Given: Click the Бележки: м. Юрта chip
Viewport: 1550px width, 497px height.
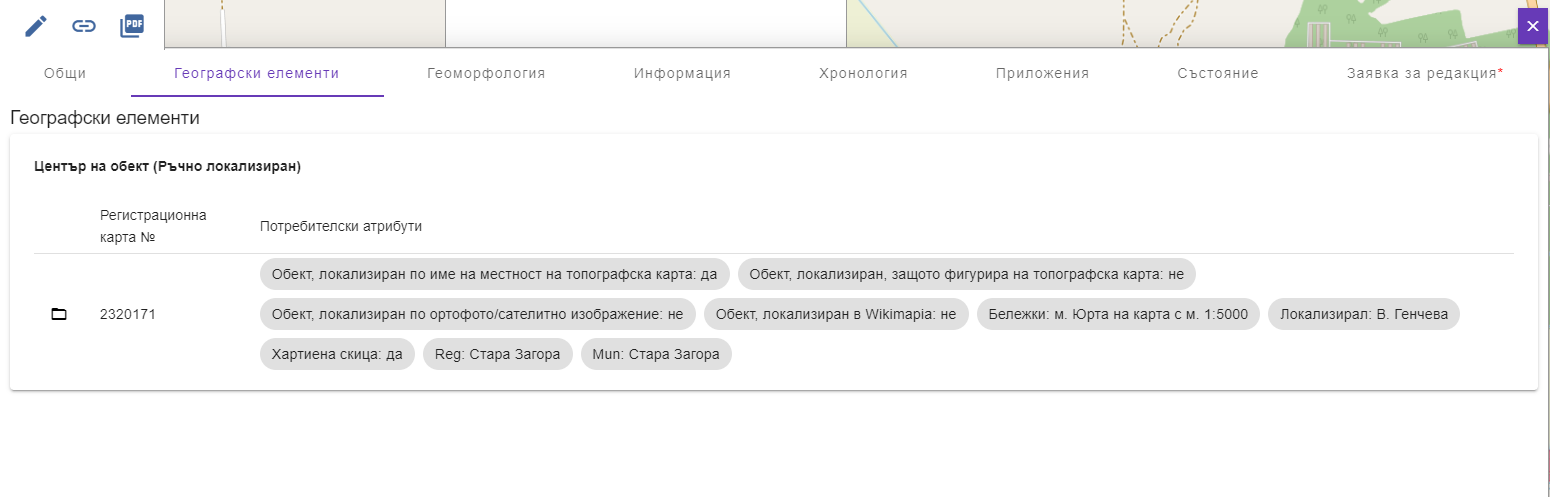Looking at the screenshot, I should 1118,314.
